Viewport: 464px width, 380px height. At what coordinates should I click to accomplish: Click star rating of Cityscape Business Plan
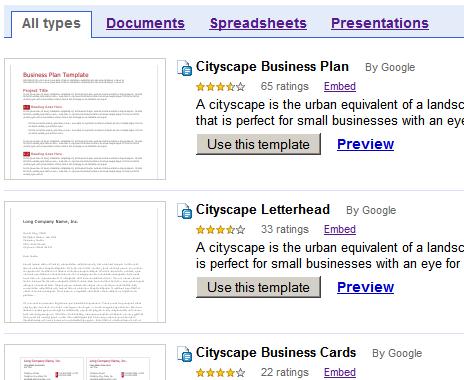coord(221,87)
